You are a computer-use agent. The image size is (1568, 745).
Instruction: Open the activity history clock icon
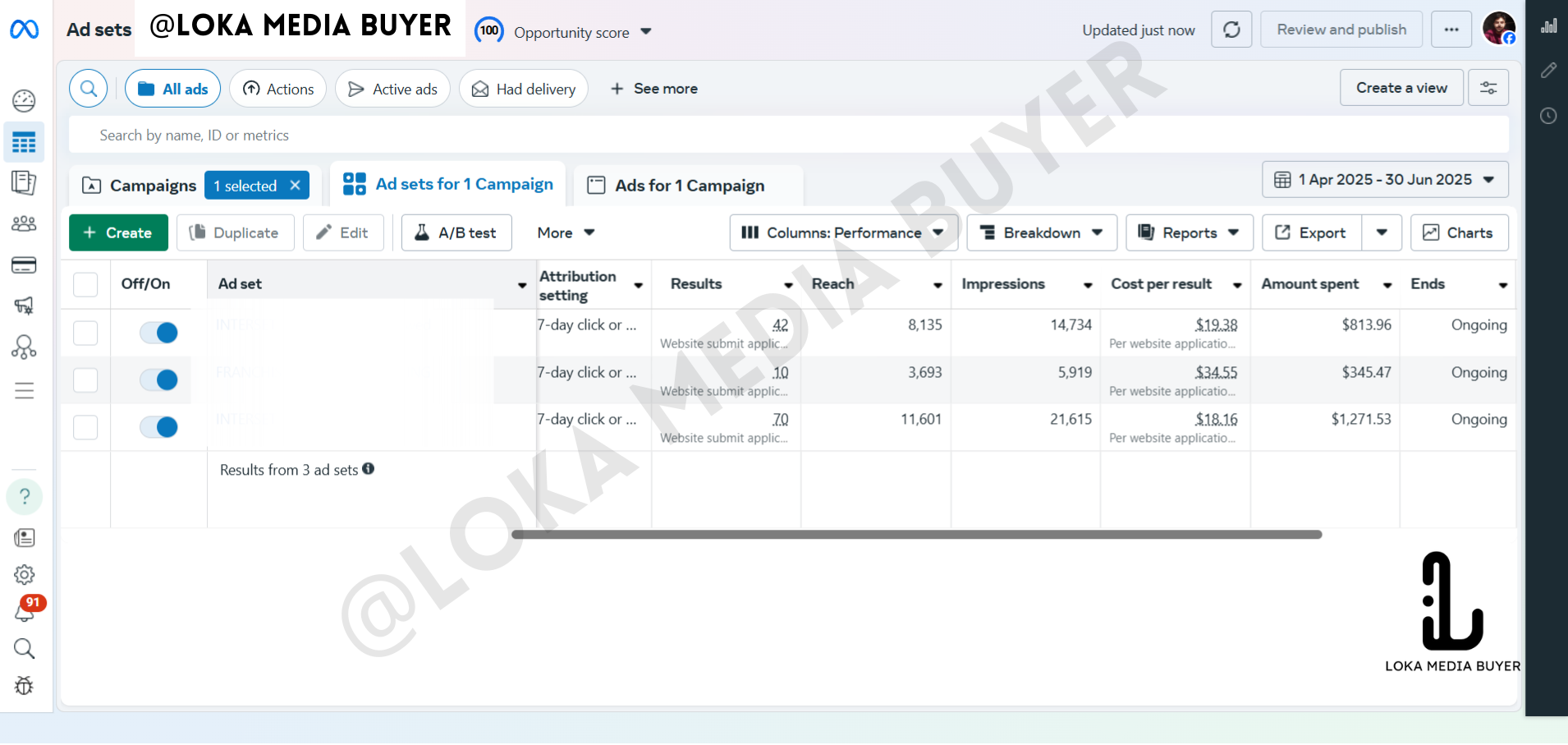point(1548,116)
